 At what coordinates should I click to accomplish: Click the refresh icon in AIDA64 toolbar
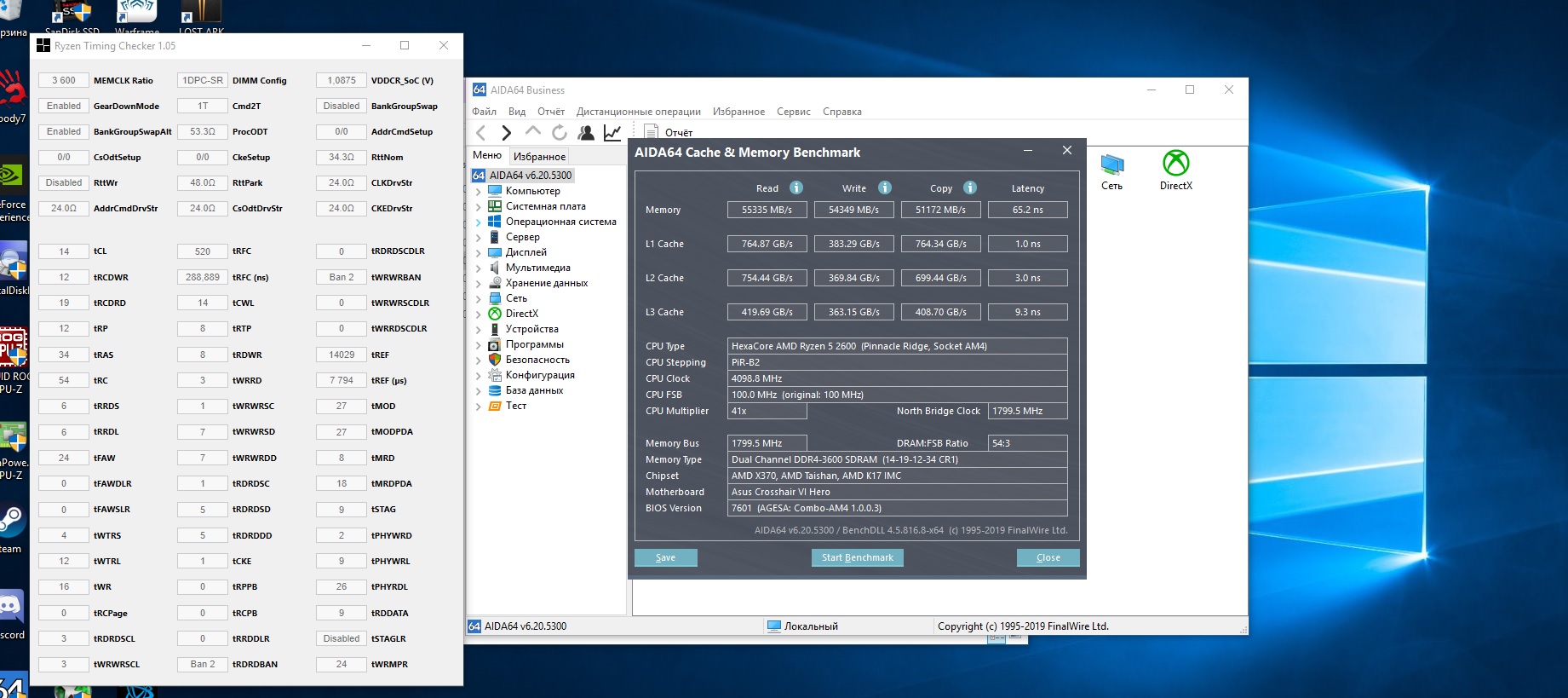[559, 132]
